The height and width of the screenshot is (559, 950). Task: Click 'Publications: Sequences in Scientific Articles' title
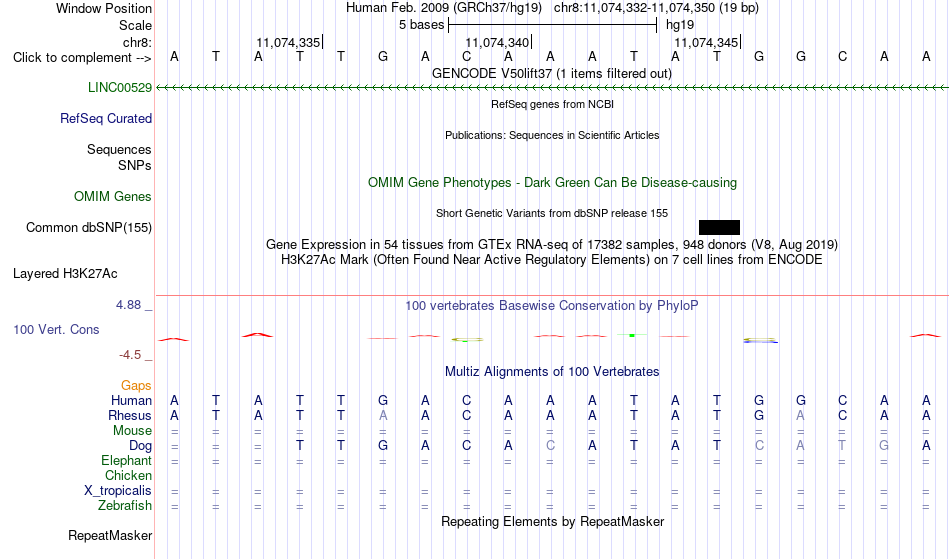[x=552, y=135]
